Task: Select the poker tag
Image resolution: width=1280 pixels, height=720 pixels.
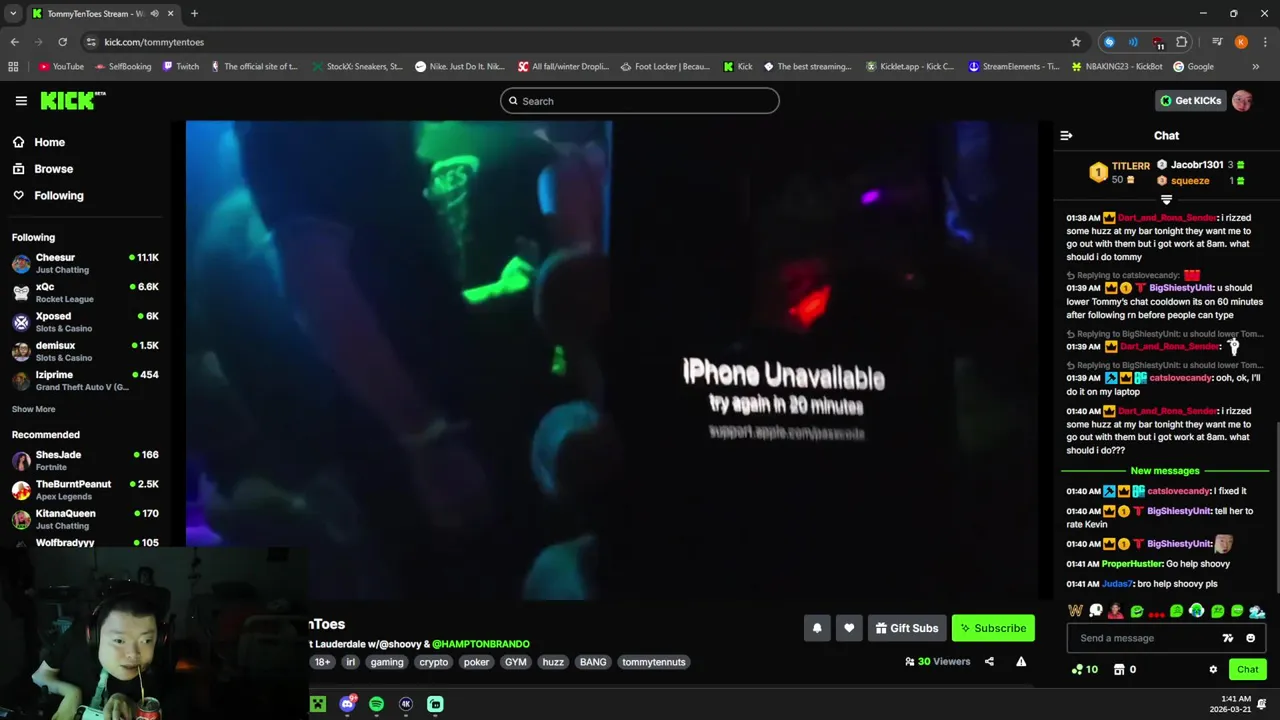Action: 477,662
